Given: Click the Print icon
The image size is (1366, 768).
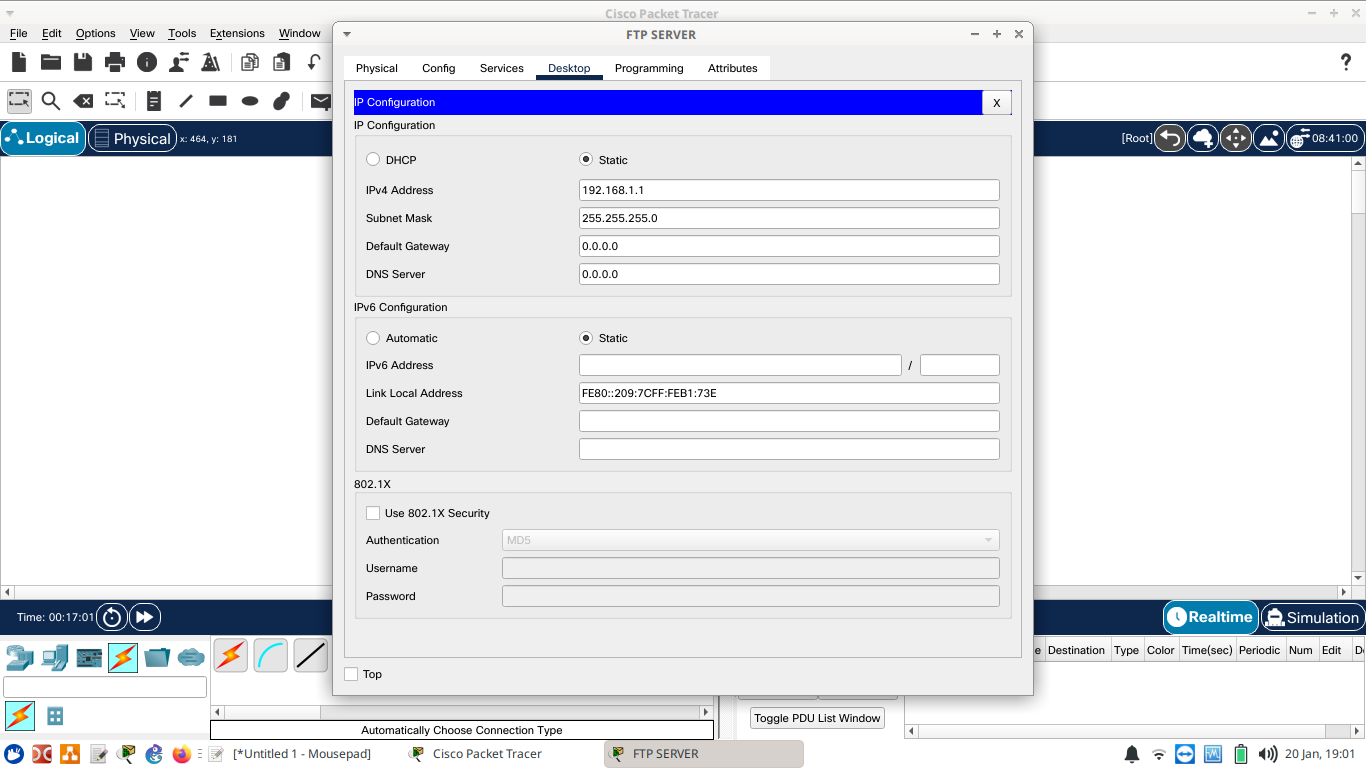Looking at the screenshot, I should coord(115,62).
